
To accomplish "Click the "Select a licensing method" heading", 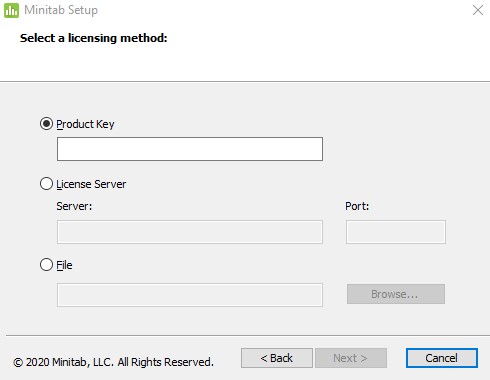I will [x=94, y=38].
